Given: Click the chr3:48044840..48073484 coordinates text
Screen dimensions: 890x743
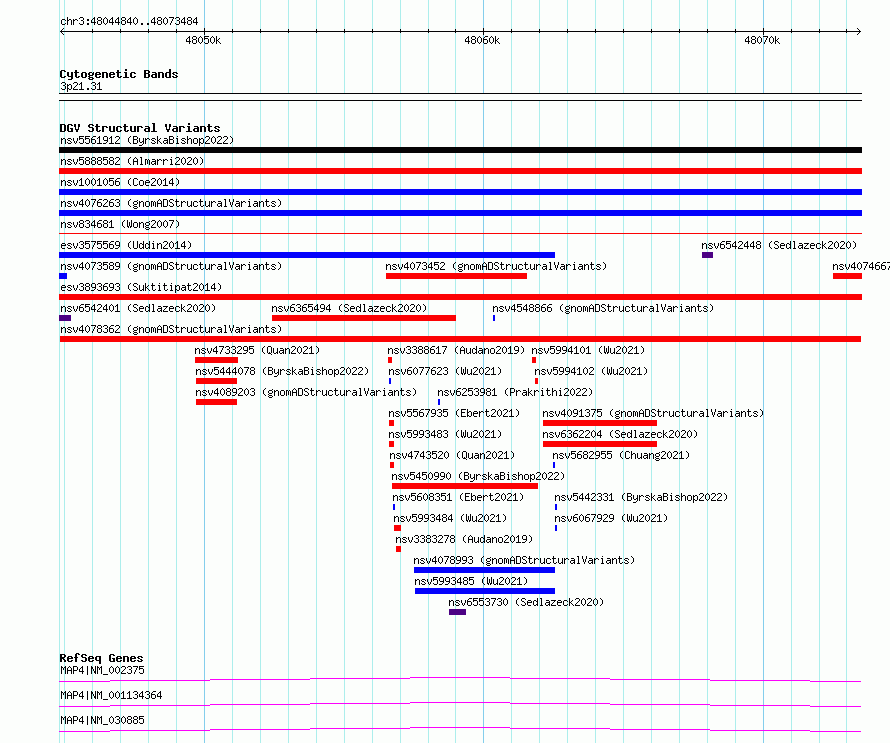Looking at the screenshot, I should click(x=129, y=21).
